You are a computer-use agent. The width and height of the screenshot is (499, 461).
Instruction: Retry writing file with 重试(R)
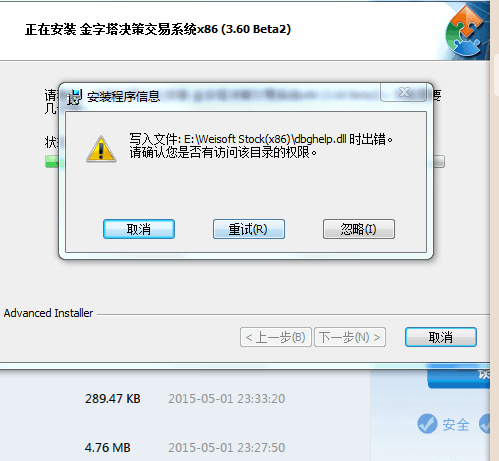[249, 229]
